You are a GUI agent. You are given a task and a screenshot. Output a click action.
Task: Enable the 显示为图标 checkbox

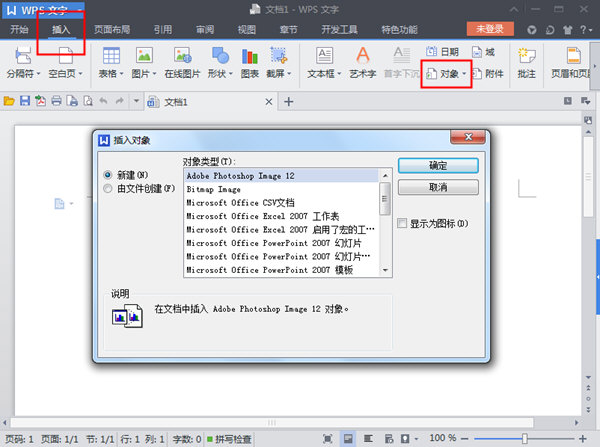402,224
